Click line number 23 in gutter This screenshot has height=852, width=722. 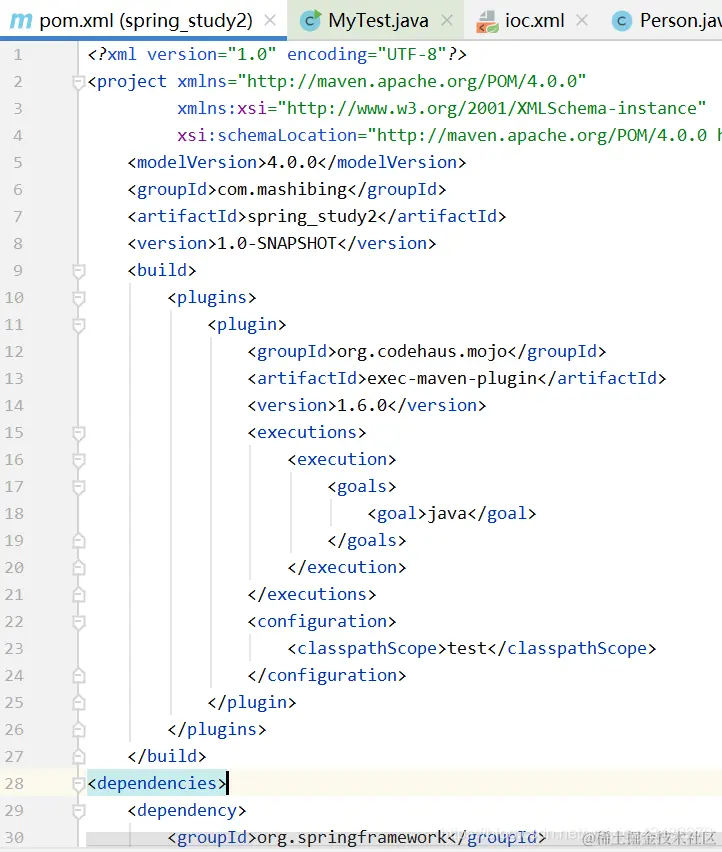(15, 649)
